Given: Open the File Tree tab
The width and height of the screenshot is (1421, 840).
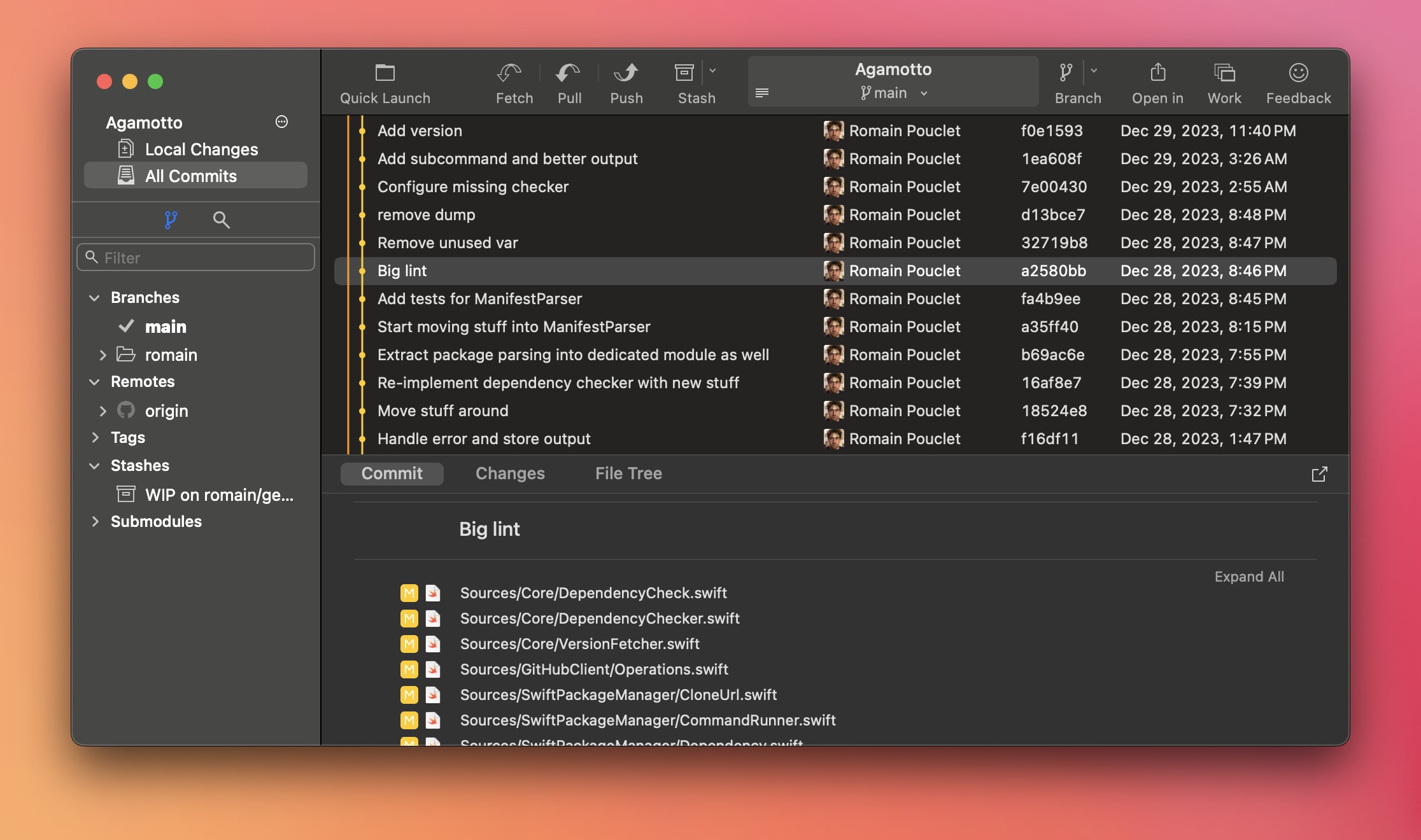Looking at the screenshot, I should tap(628, 473).
